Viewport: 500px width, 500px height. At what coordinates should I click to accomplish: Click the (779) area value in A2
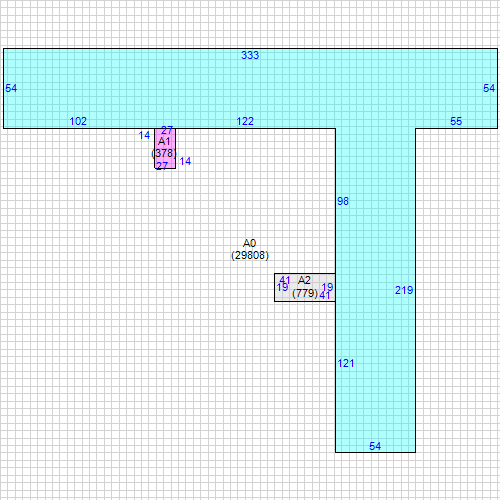click(x=305, y=293)
